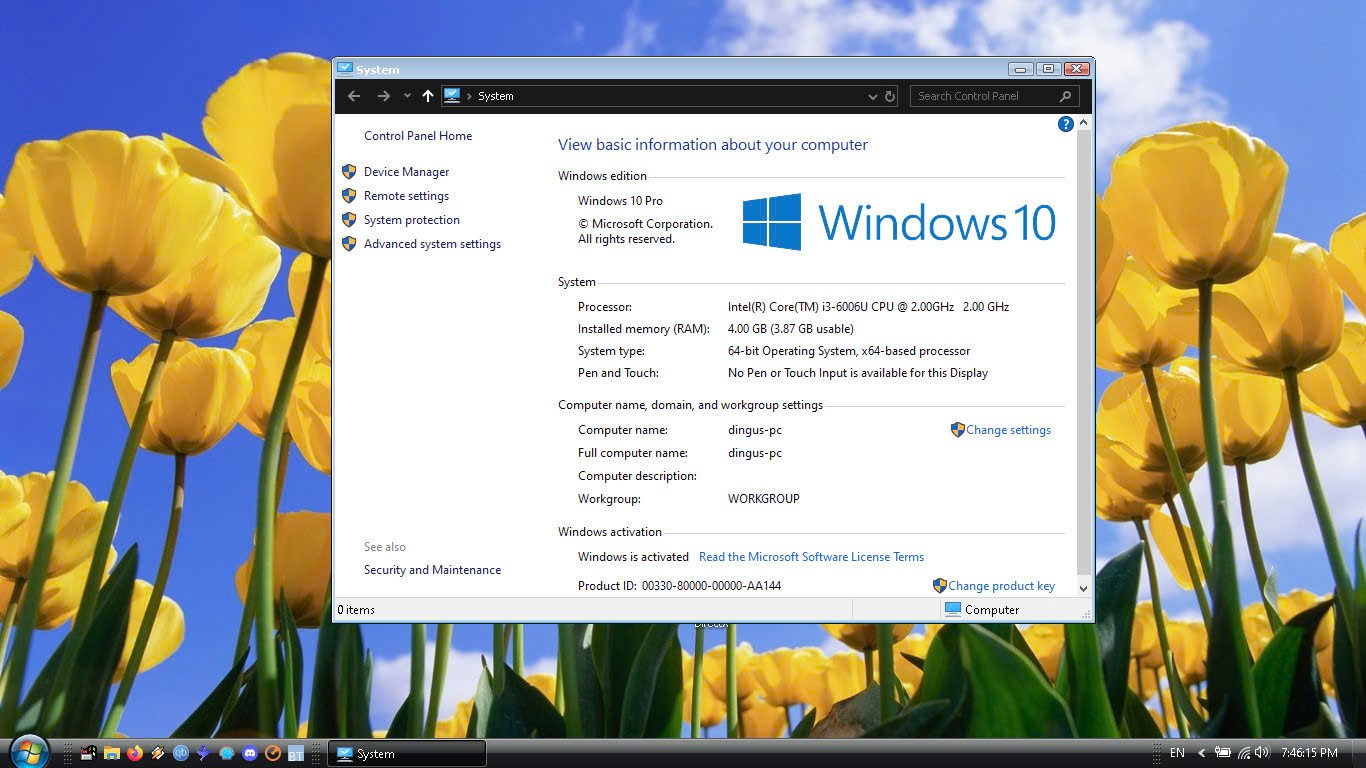This screenshot has height=768, width=1366.
Task: Expand the breadcrumb chevron before System
Action: click(469, 96)
